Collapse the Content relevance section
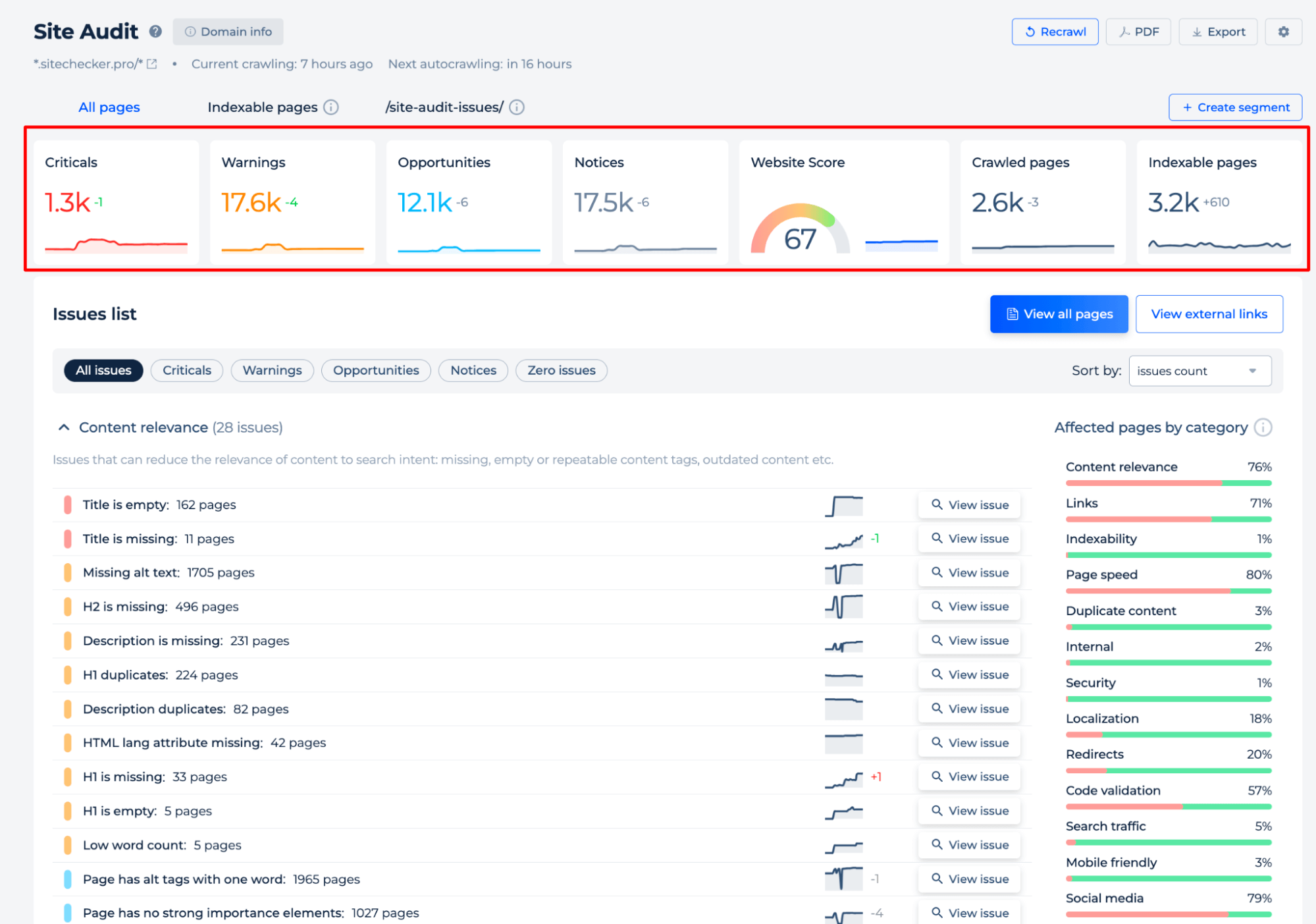Screen dimensions: 1316x924 point(64,427)
